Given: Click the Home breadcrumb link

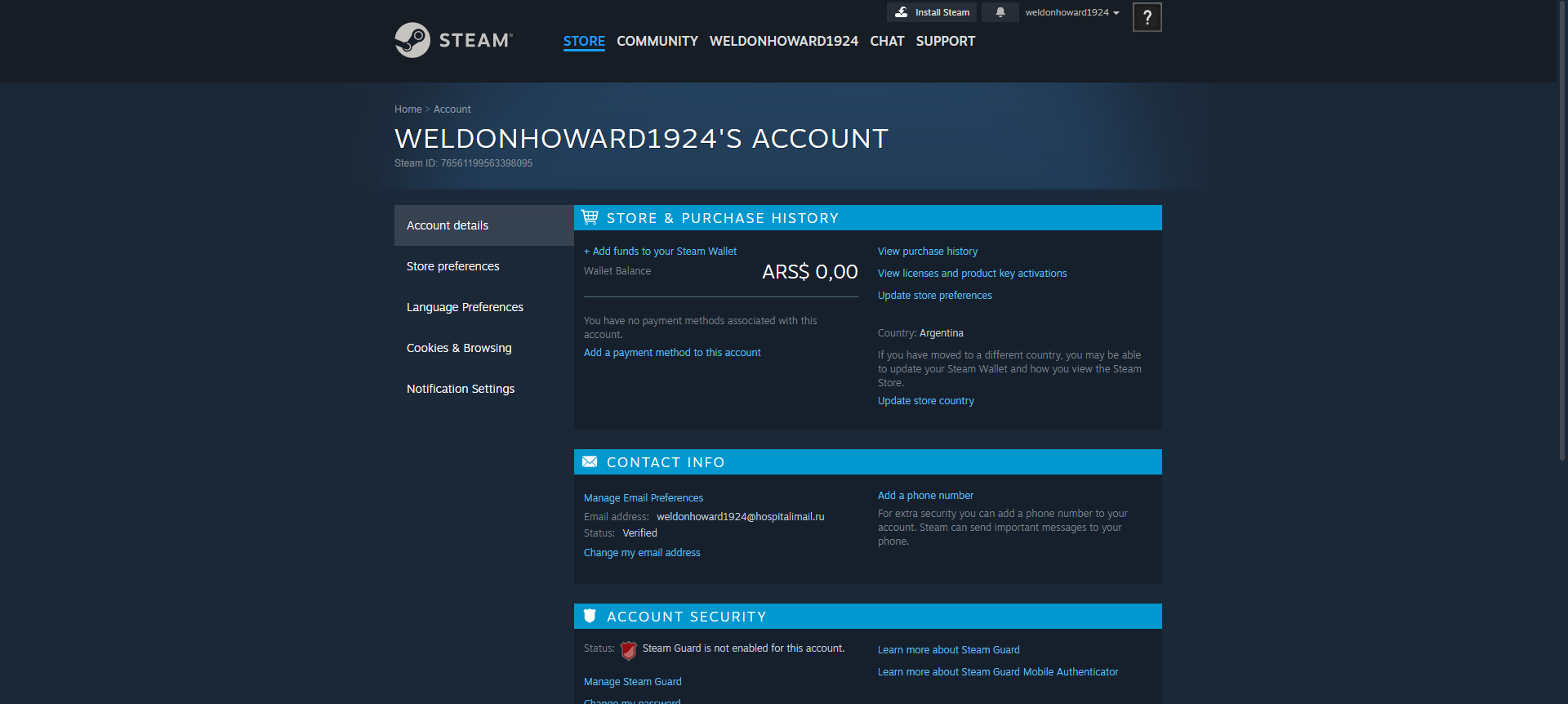Looking at the screenshot, I should (408, 109).
